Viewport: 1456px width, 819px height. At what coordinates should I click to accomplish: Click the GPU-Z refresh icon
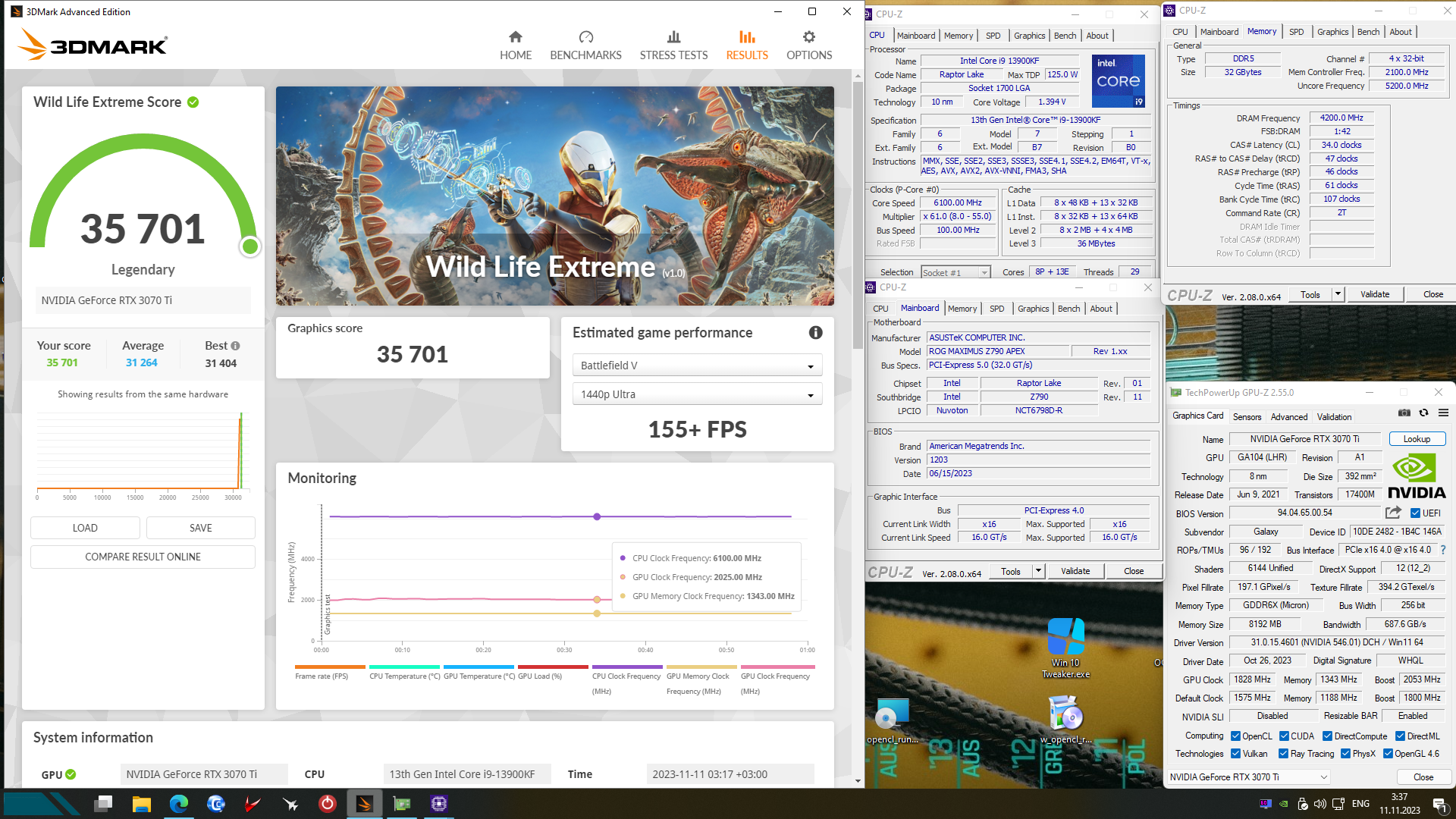pos(1423,413)
